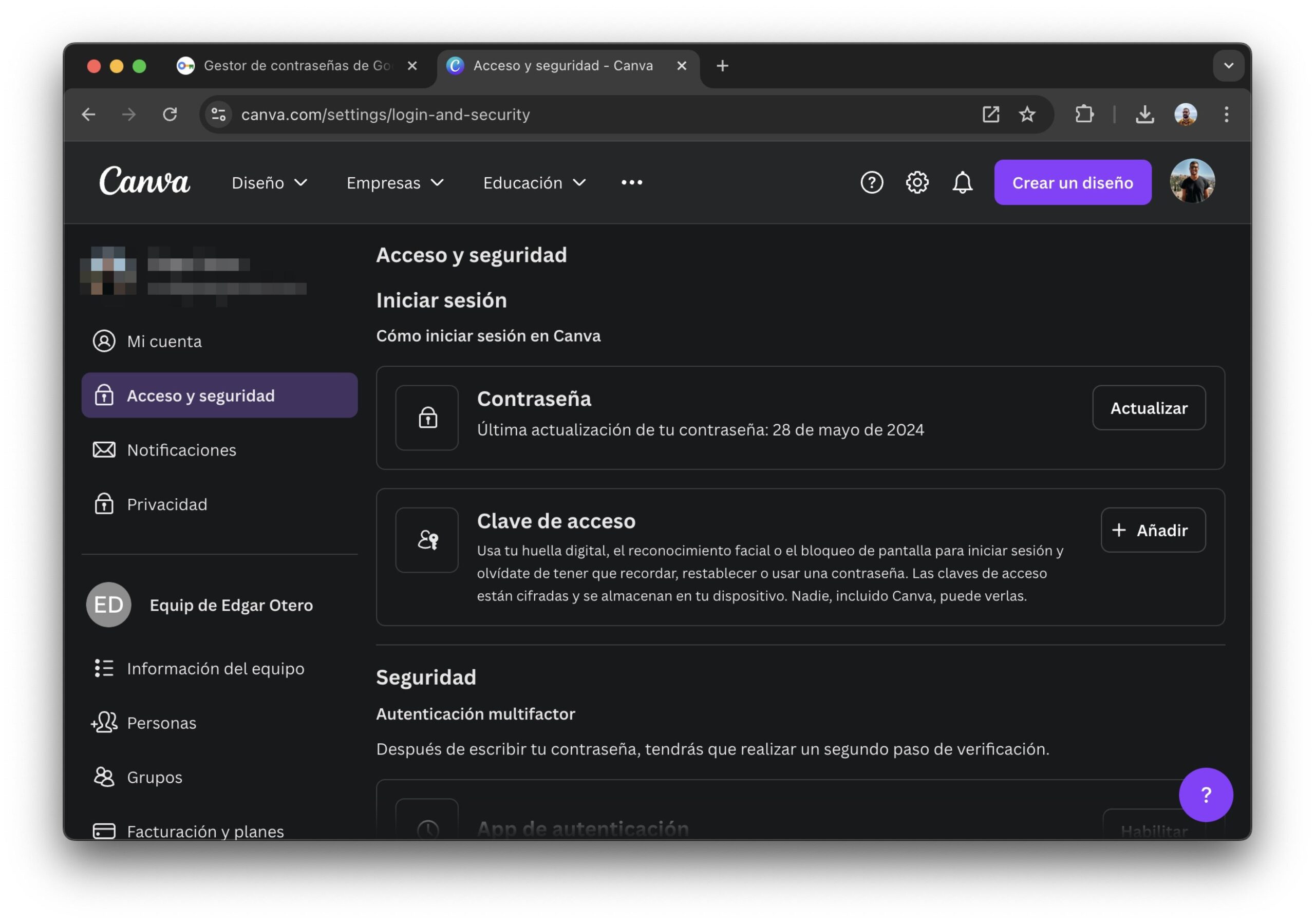Open the browser extensions puzzle icon
The height and width of the screenshot is (924, 1315).
coord(1084,115)
